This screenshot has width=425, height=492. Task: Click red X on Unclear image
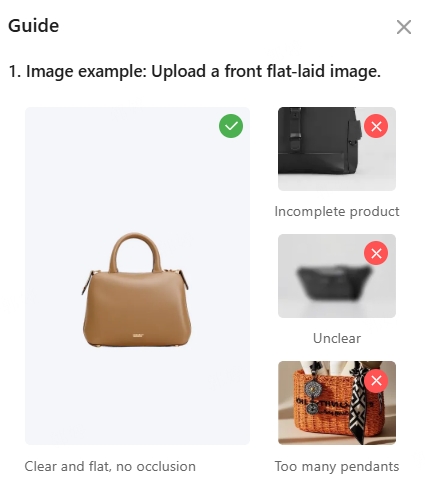click(376, 253)
